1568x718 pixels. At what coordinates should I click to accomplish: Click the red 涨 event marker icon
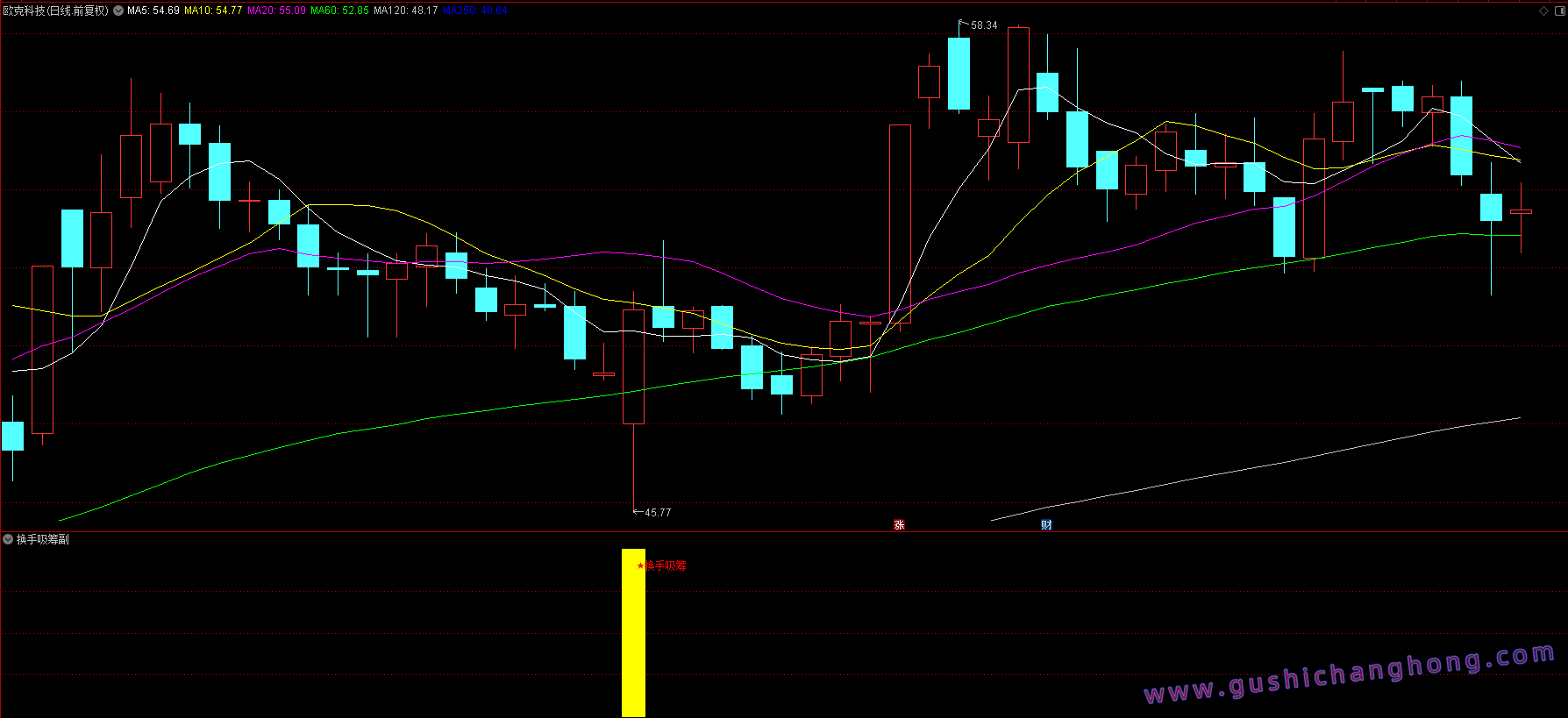pyautogui.click(x=899, y=524)
